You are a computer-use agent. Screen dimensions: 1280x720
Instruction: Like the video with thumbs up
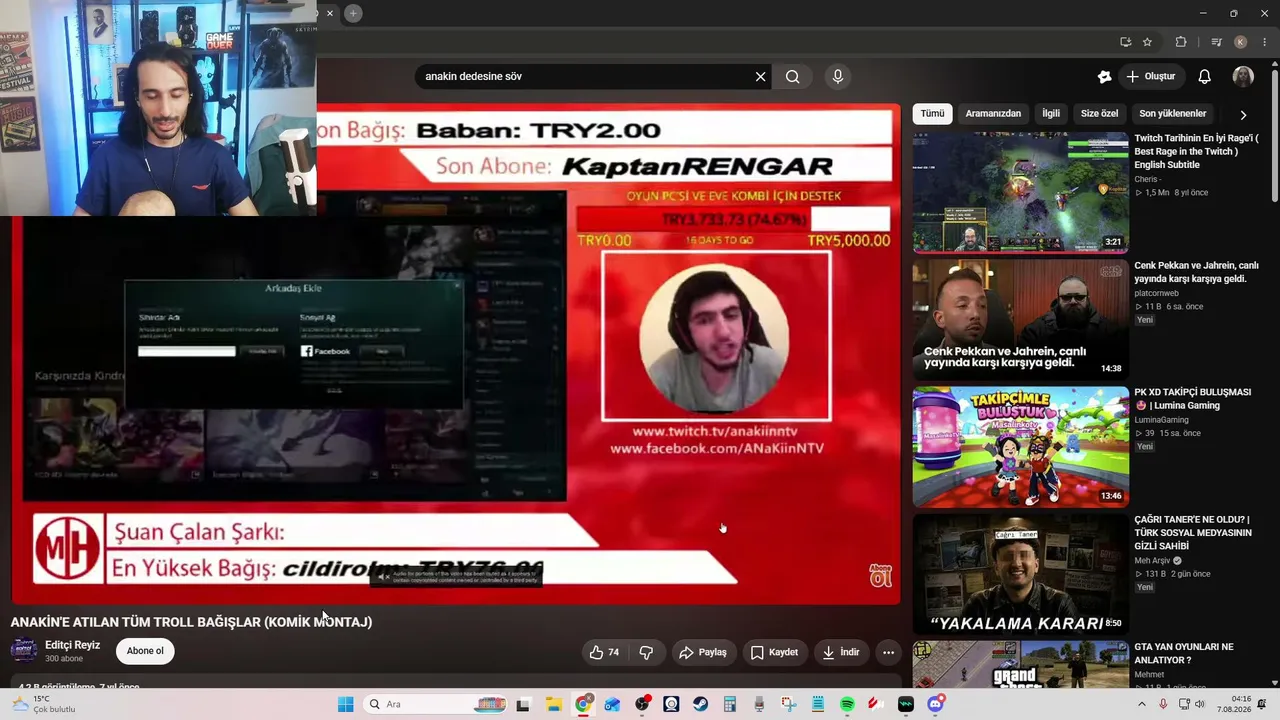(604, 652)
